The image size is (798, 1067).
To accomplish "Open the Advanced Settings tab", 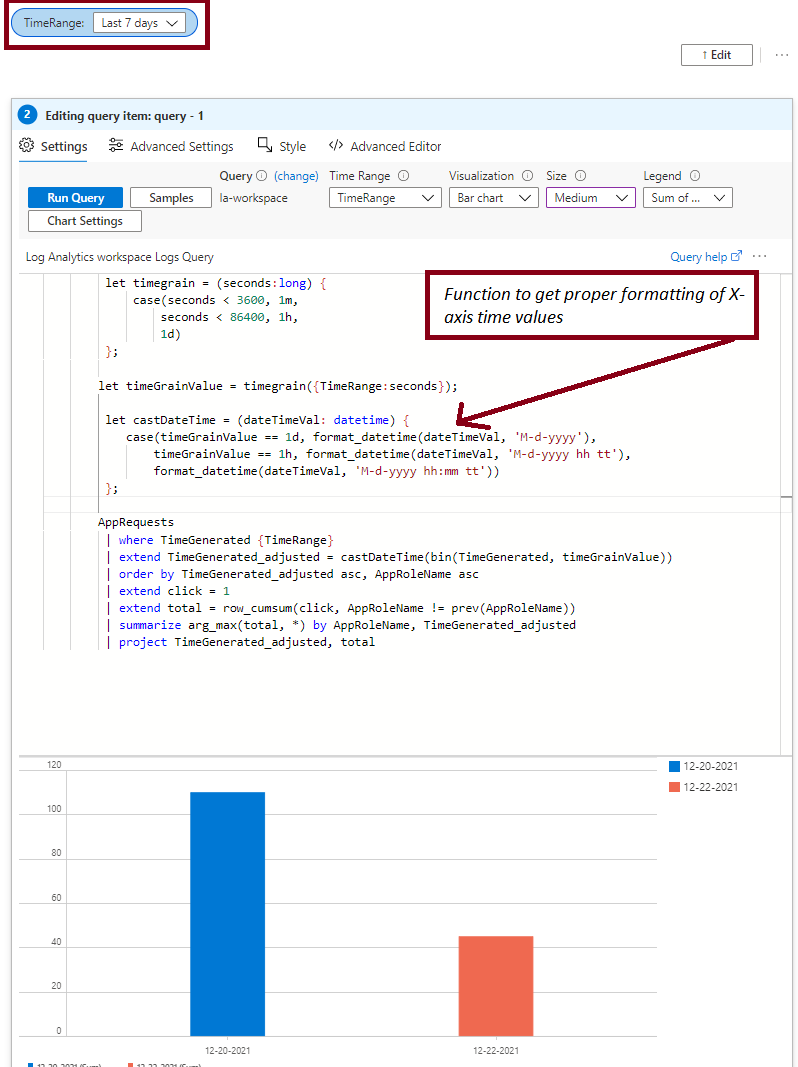I will tap(171, 146).
